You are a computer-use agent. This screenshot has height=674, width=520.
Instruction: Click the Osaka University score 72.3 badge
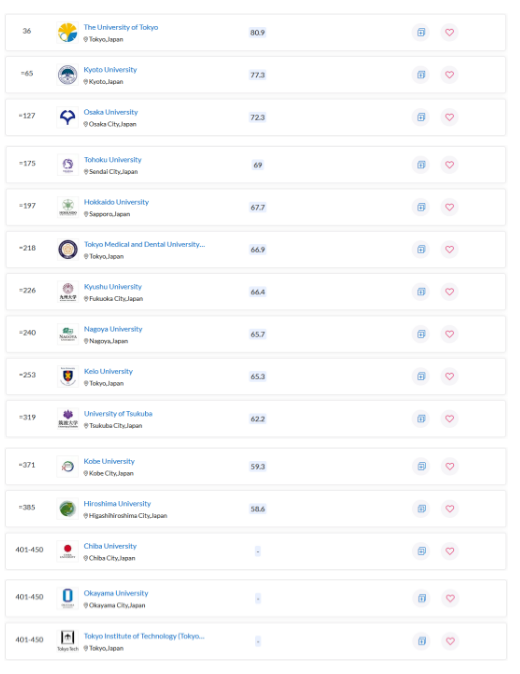[257, 117]
